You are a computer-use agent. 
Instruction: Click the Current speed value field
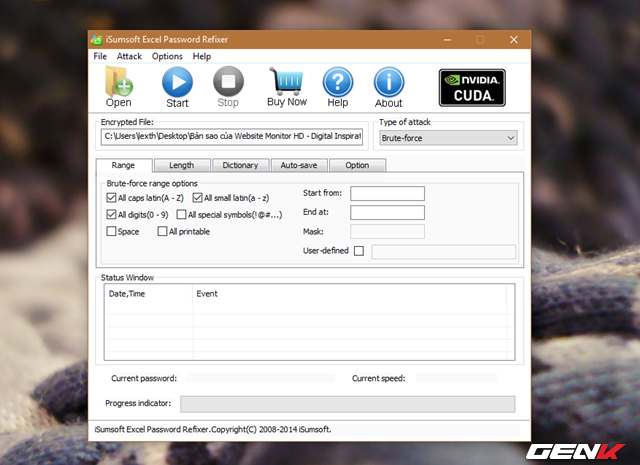coord(457,378)
